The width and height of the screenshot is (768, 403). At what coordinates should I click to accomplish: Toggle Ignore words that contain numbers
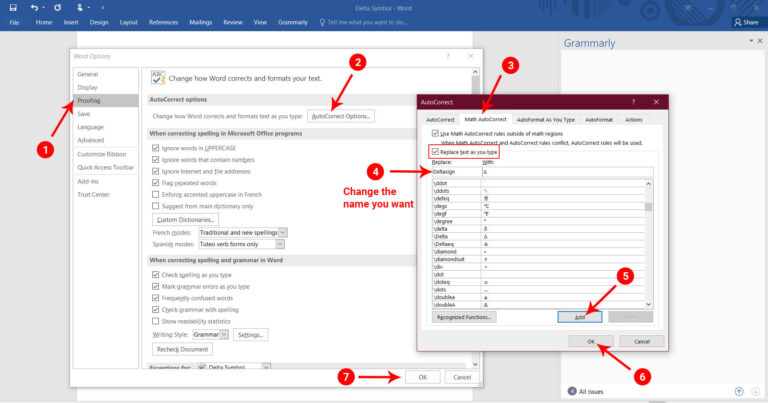pyautogui.click(x=155, y=160)
